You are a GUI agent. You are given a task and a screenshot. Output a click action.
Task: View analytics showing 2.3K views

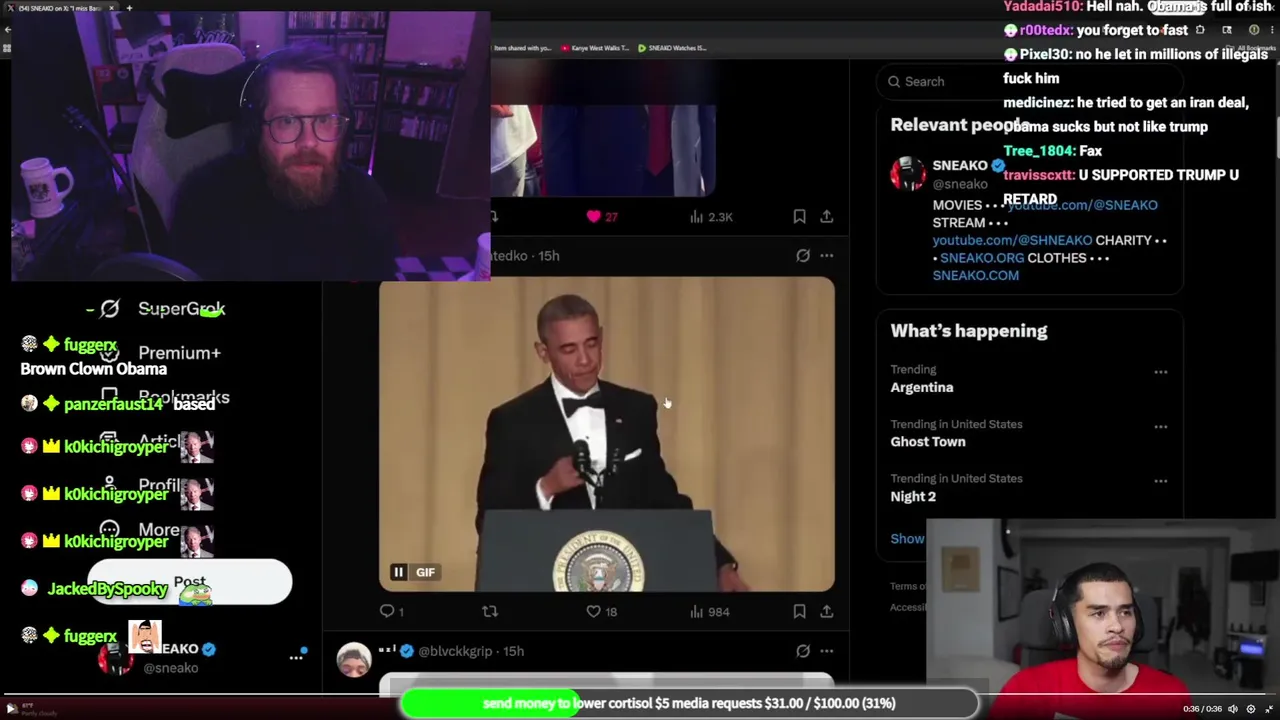711,216
